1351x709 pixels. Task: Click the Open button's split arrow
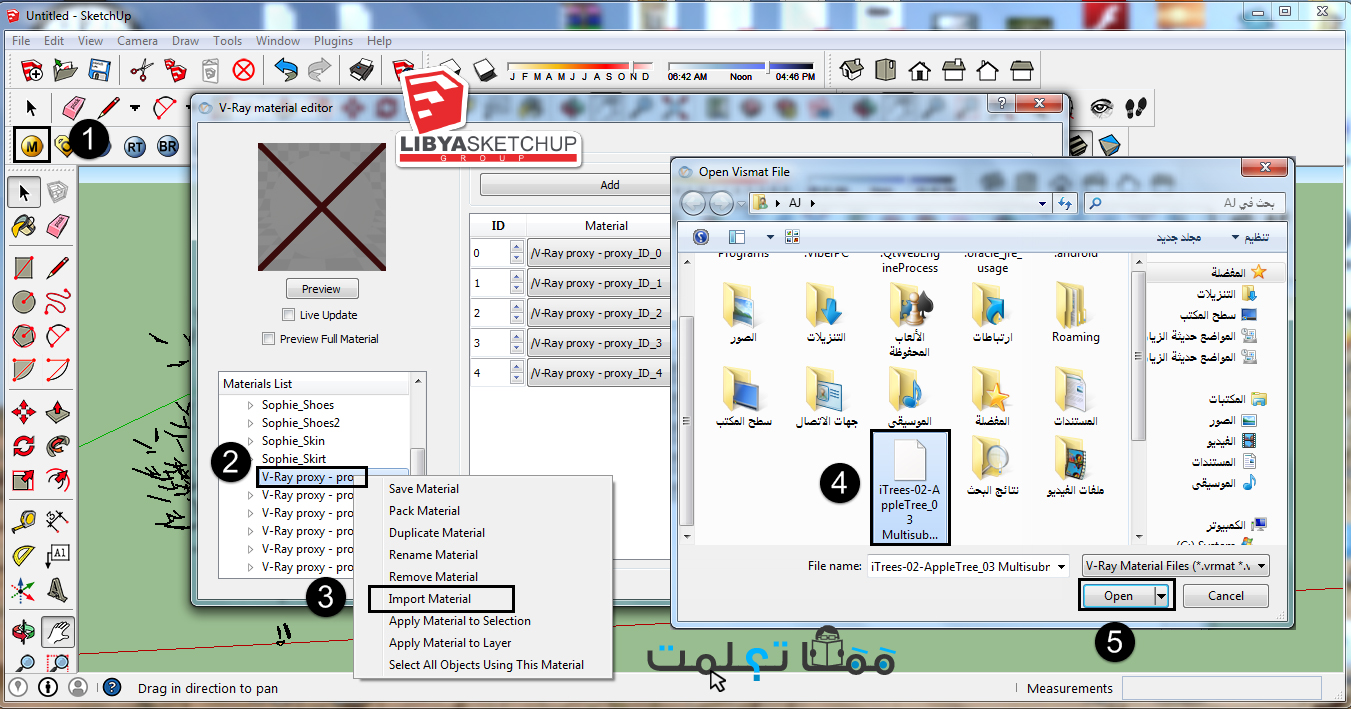click(1162, 596)
